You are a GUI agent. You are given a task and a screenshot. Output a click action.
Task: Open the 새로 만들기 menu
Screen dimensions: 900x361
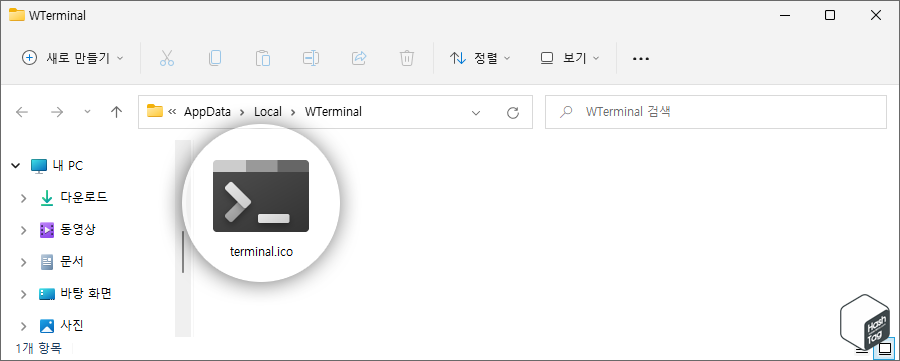pos(72,58)
